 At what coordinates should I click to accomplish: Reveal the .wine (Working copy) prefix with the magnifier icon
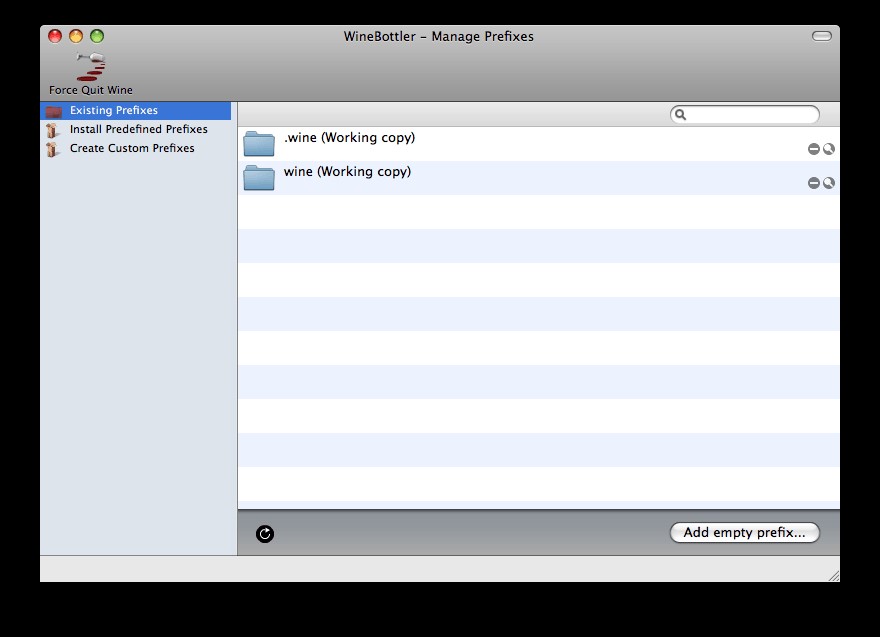pyautogui.click(x=828, y=149)
